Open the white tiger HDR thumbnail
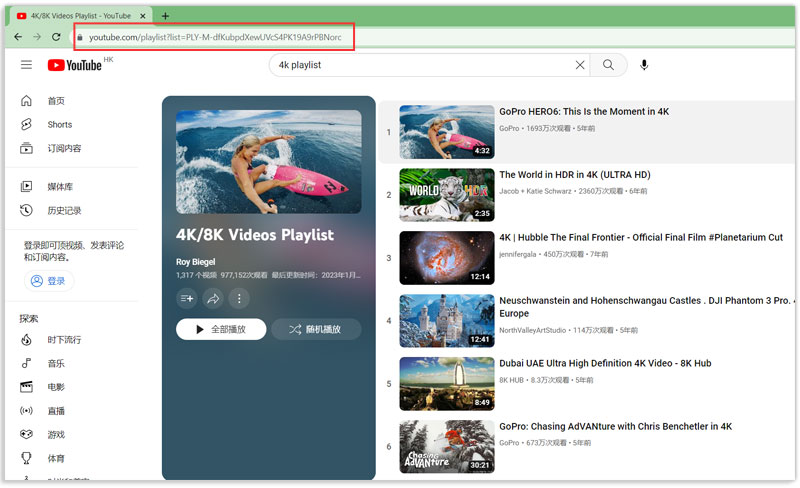The width and height of the screenshot is (800, 488). click(x=446, y=194)
